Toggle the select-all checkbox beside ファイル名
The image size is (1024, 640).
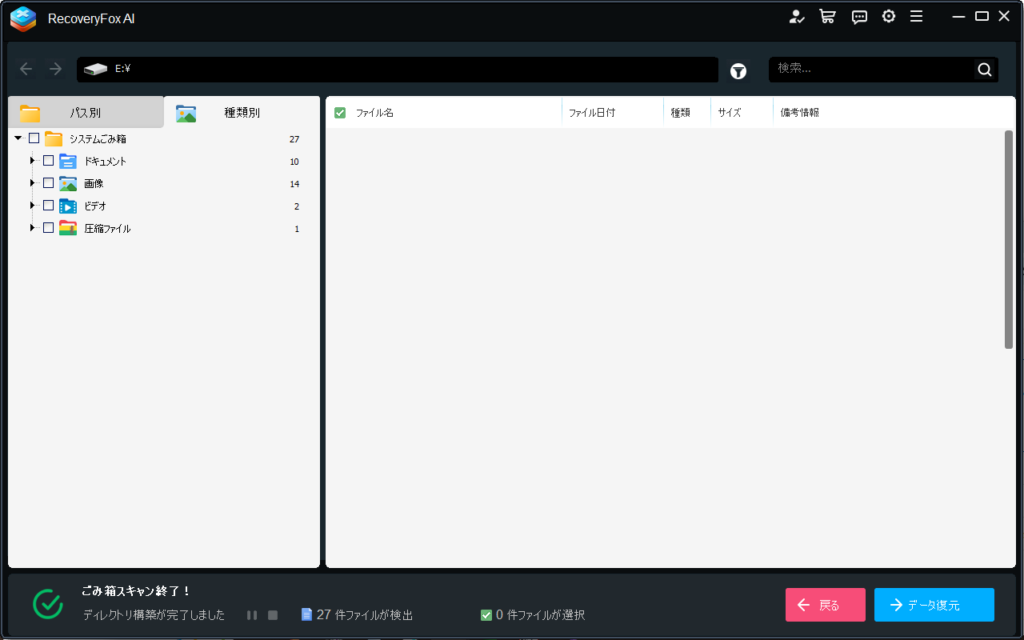pyautogui.click(x=340, y=113)
